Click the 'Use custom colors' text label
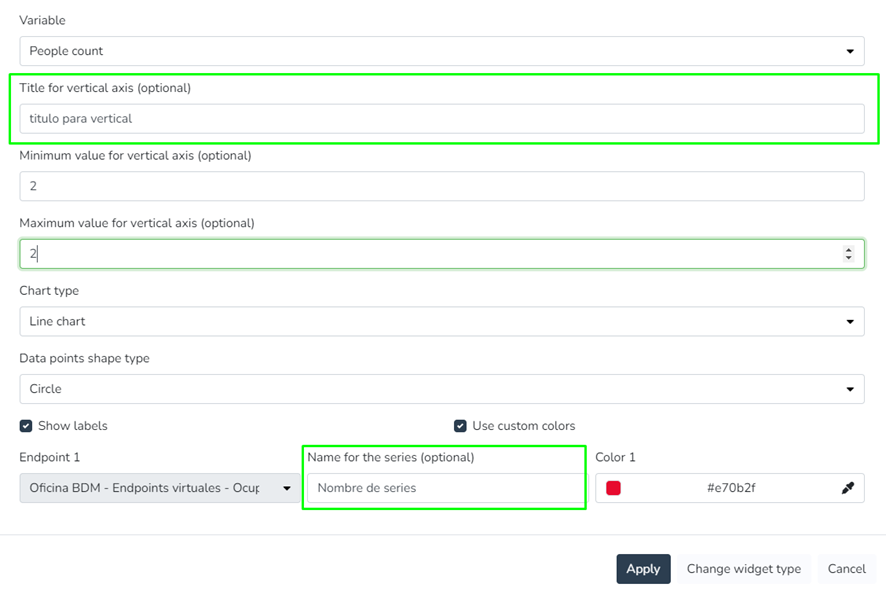 coord(523,426)
